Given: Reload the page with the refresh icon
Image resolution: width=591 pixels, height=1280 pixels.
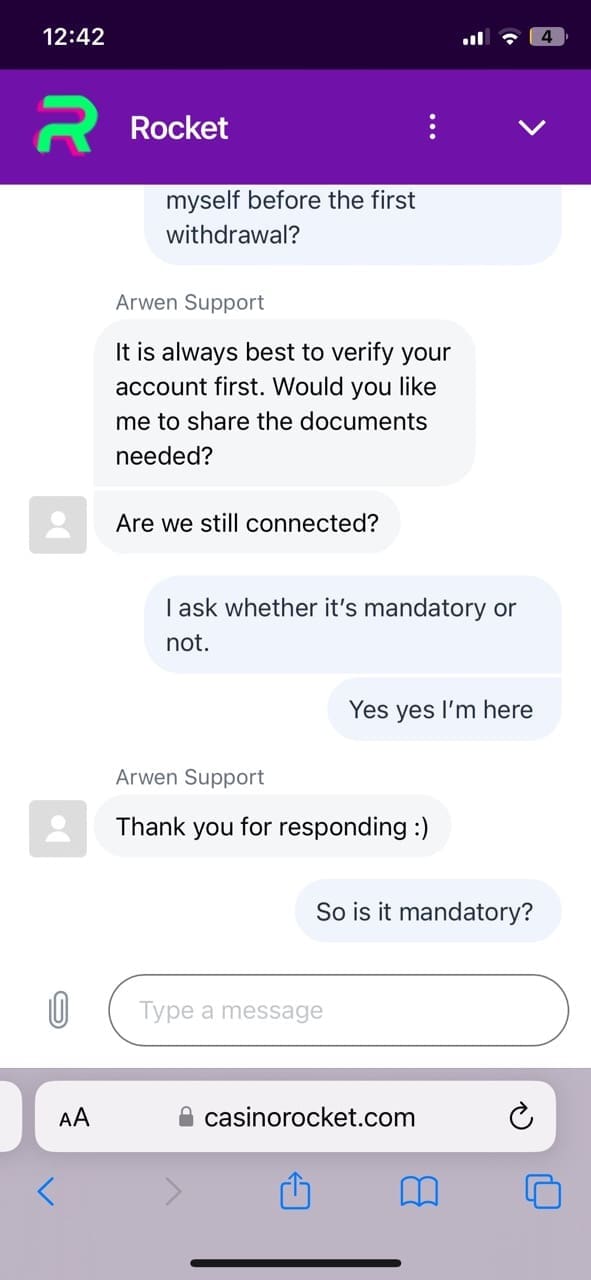Looking at the screenshot, I should tap(520, 1117).
